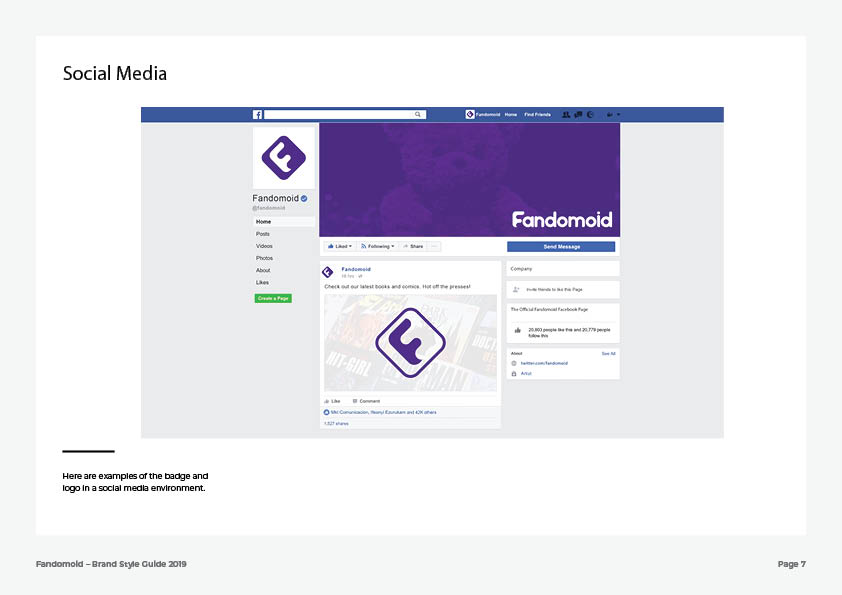Click in the Facebook search field
This screenshot has height=595, width=842.
(x=340, y=115)
